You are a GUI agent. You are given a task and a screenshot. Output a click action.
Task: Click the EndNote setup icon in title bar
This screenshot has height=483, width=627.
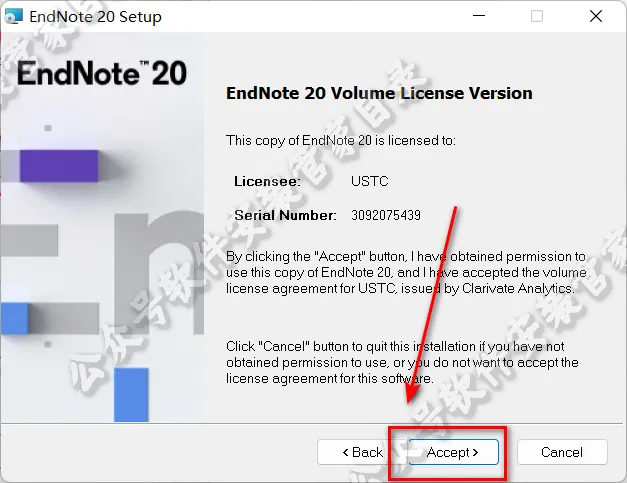(x=13, y=16)
